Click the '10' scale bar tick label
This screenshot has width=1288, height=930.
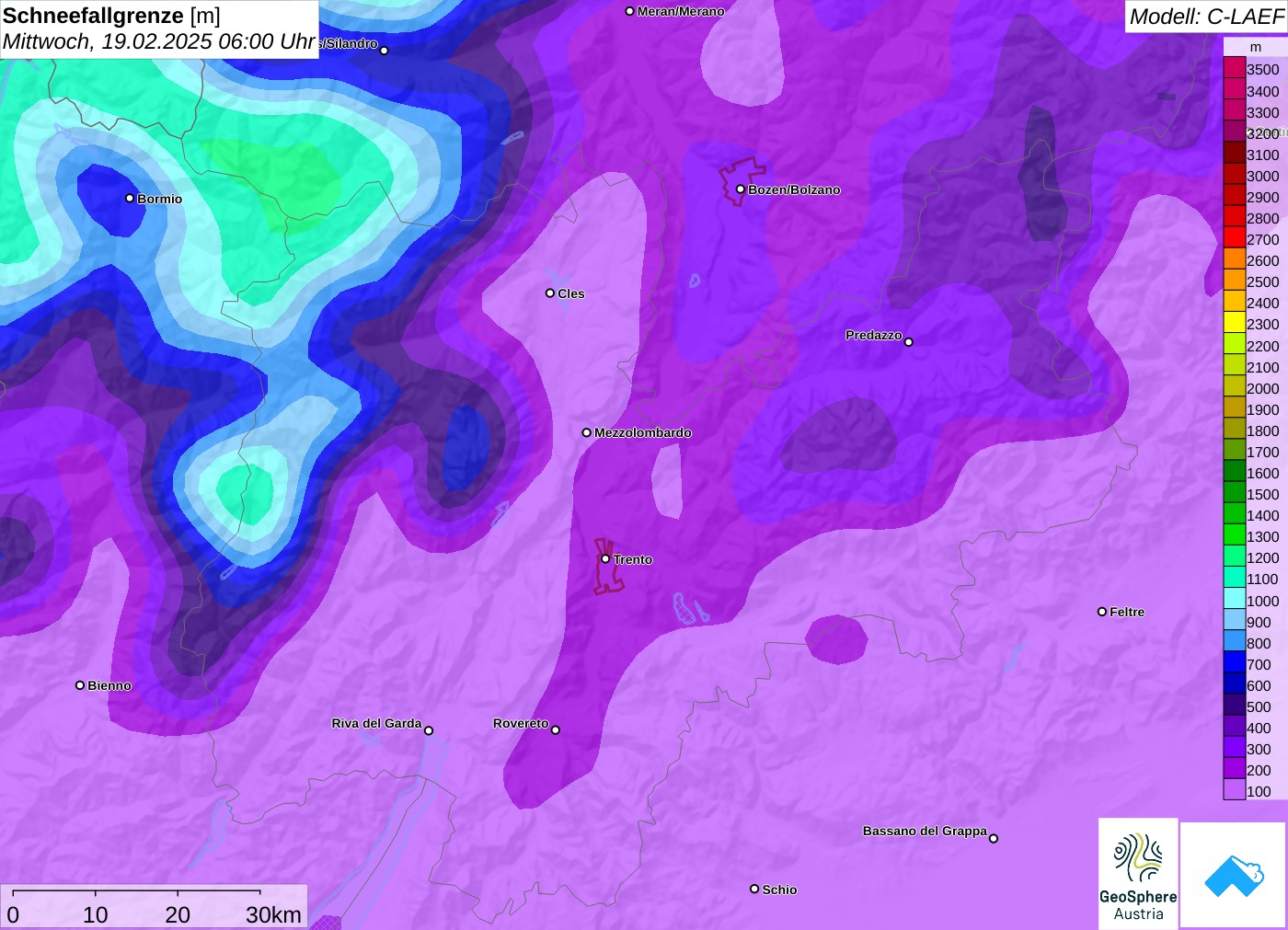[x=96, y=914]
